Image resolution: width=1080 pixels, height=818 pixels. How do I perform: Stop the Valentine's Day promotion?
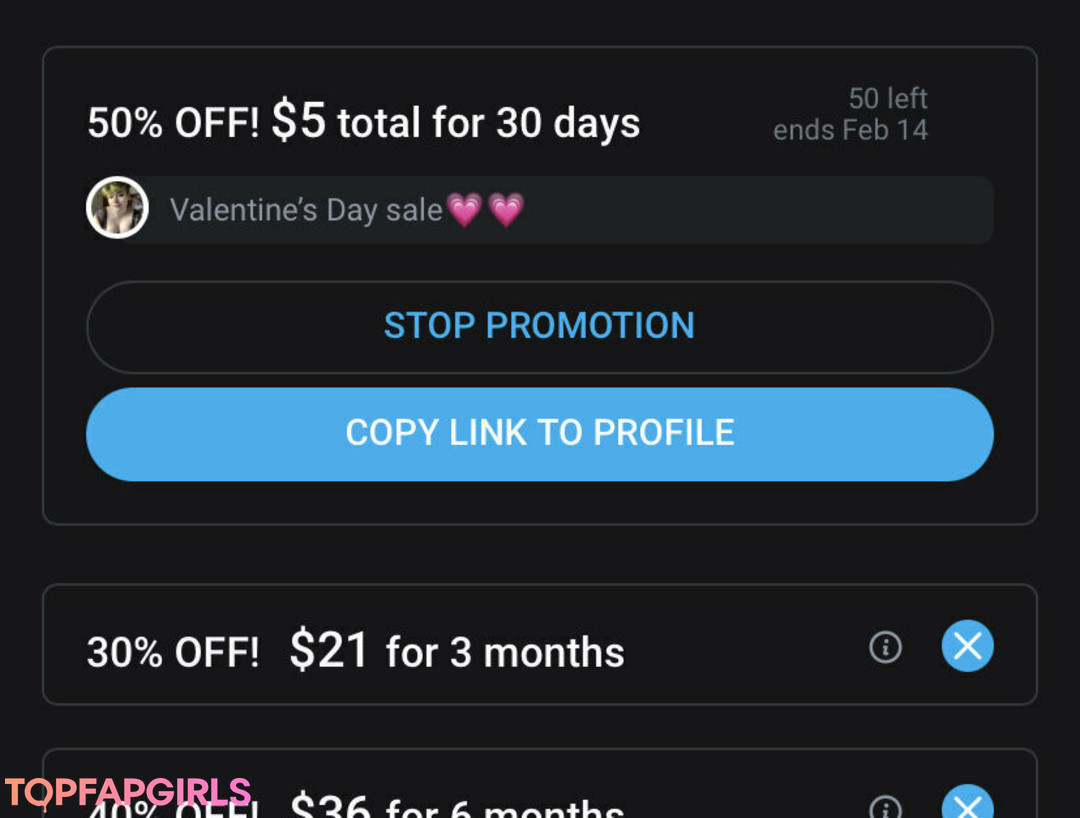coord(539,326)
